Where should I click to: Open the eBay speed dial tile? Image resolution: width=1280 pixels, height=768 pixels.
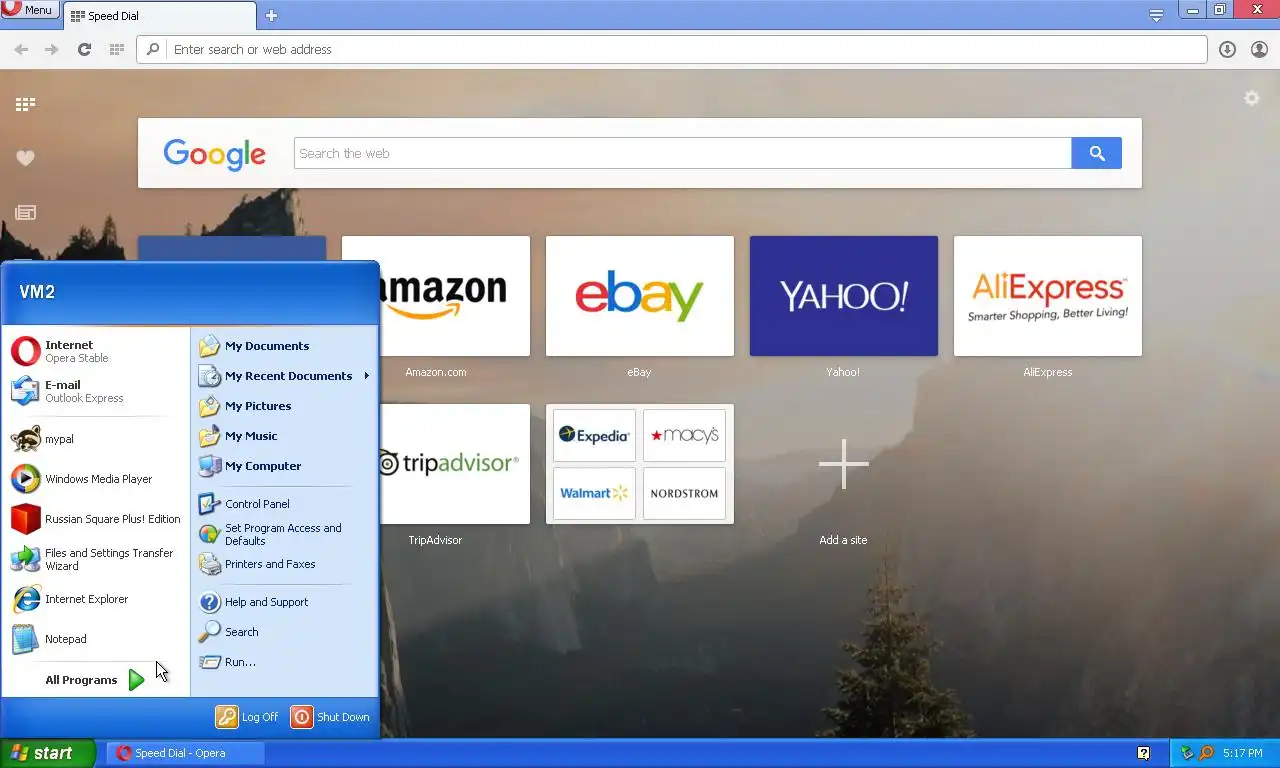(640, 296)
